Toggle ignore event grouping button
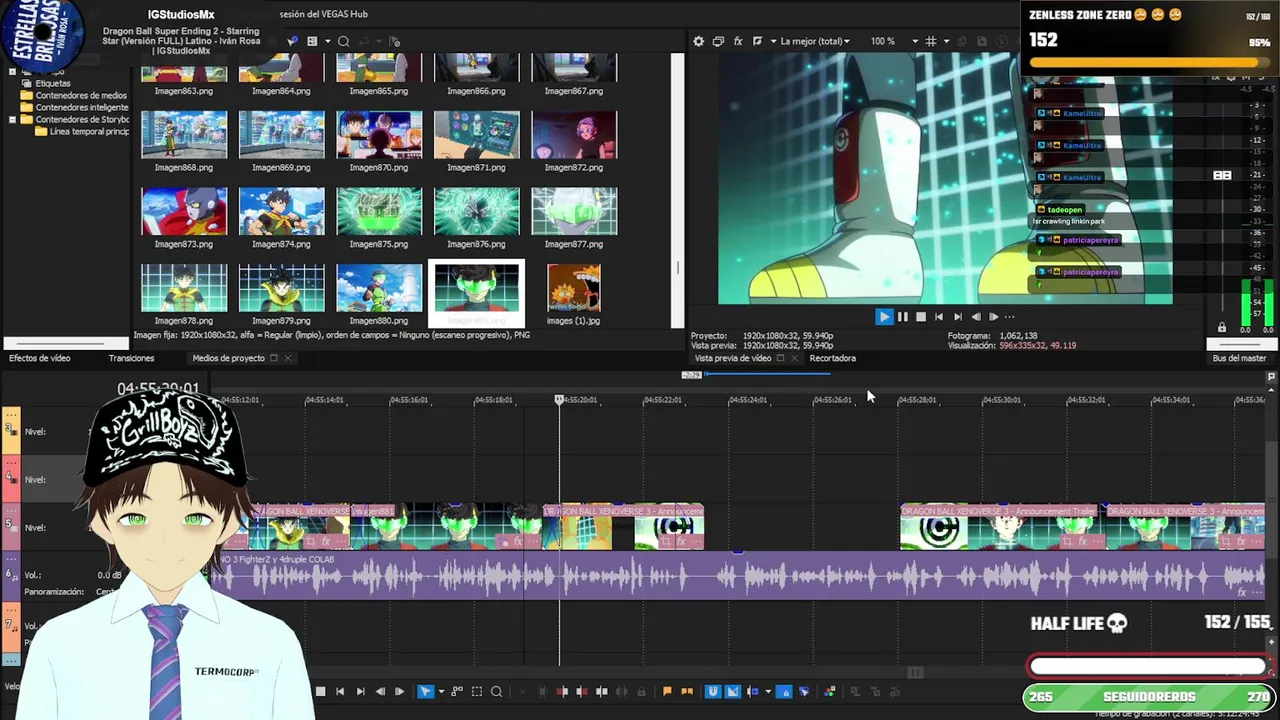 (x=804, y=691)
